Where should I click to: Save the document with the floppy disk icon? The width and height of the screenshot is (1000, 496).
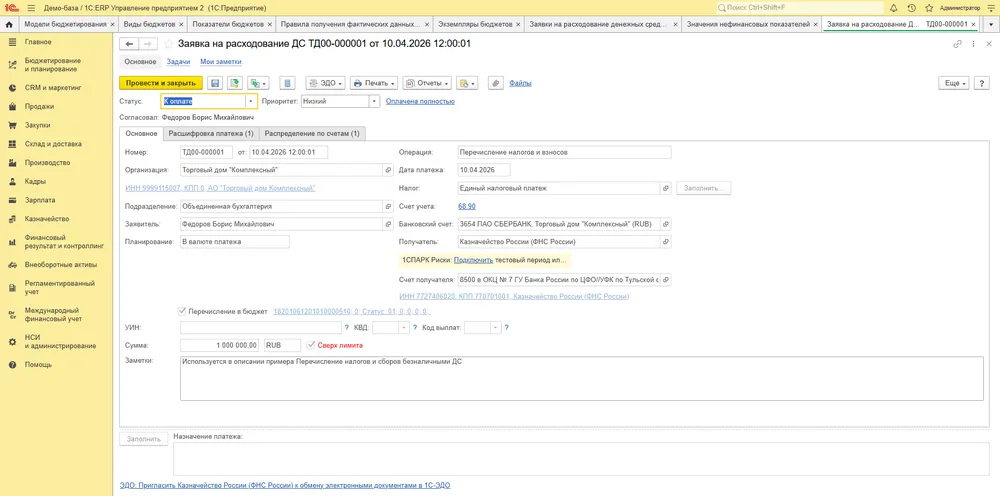pos(215,83)
